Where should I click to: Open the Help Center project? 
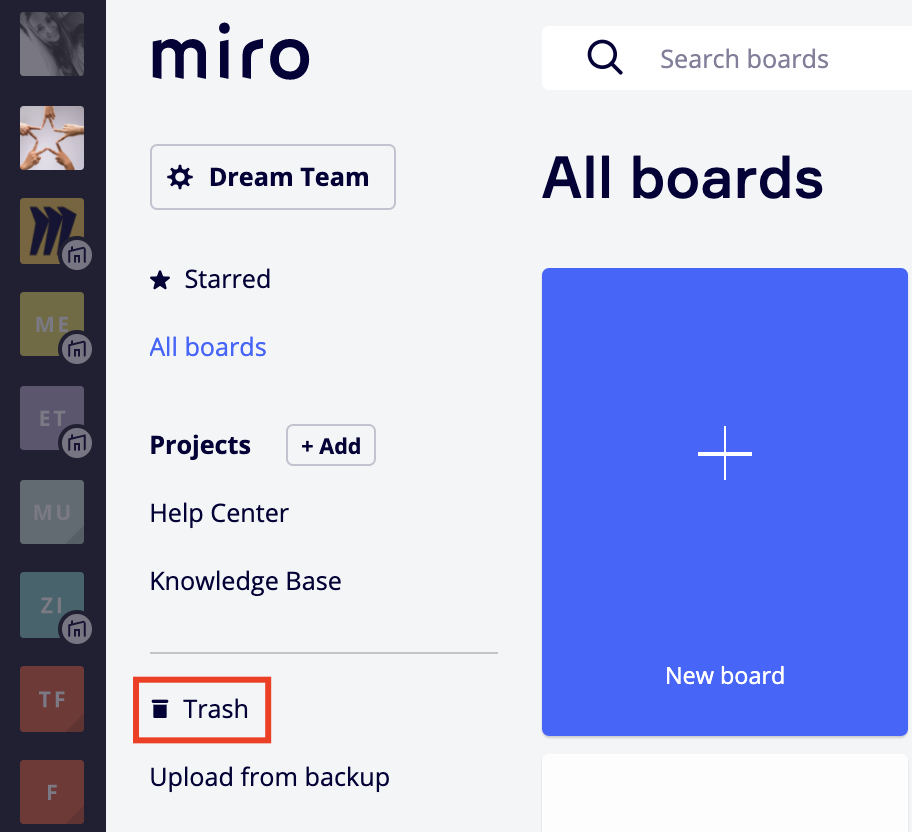219,513
